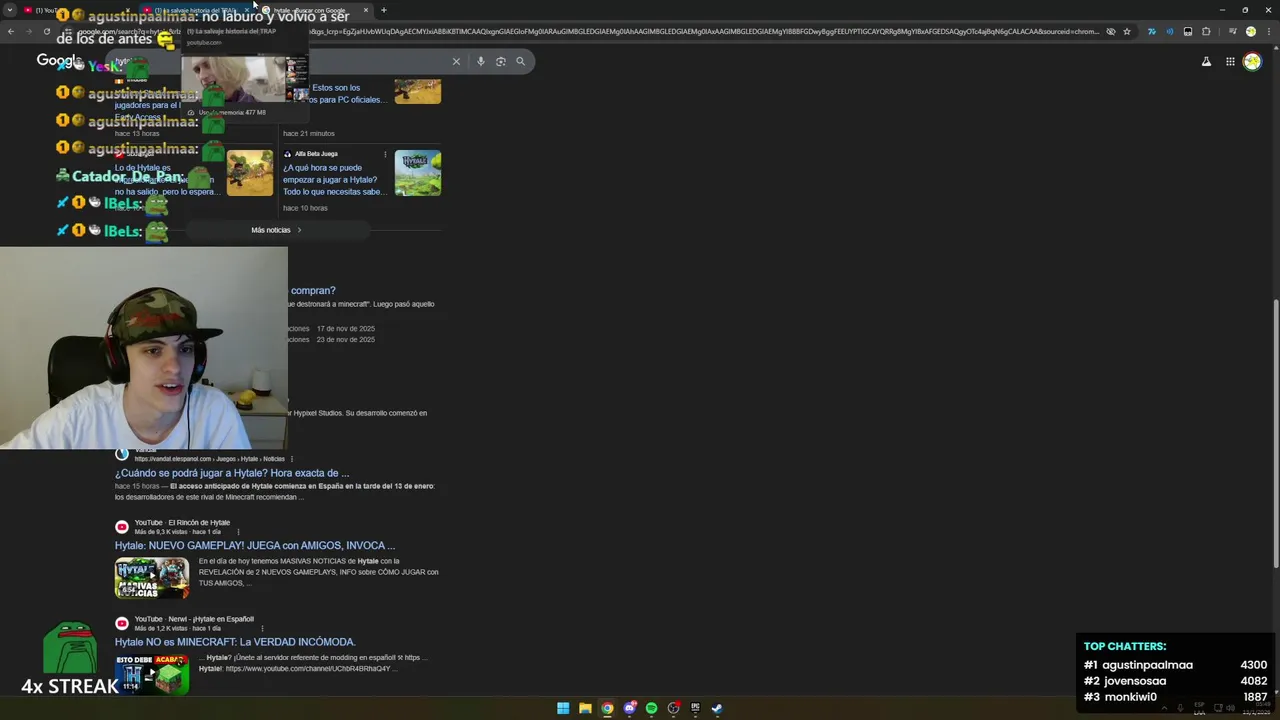Click monkiwi0 in top chatters list

click(1129, 697)
